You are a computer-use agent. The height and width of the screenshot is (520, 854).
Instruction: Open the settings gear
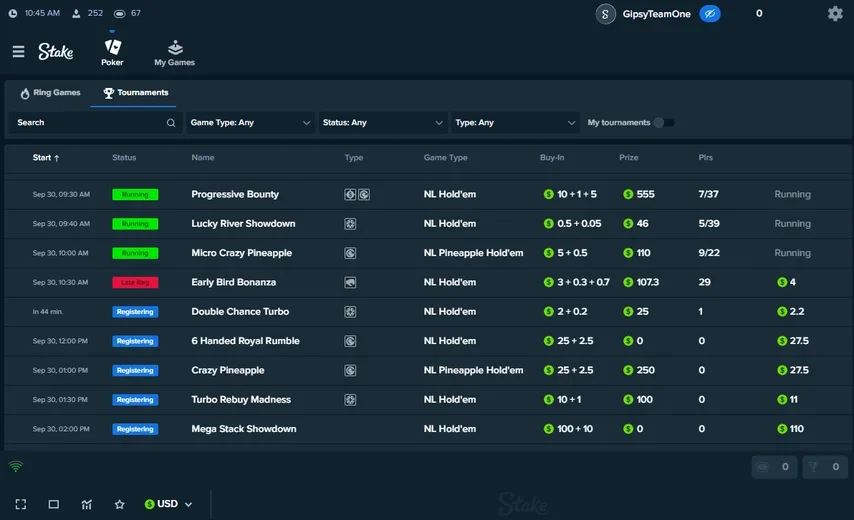pos(835,13)
